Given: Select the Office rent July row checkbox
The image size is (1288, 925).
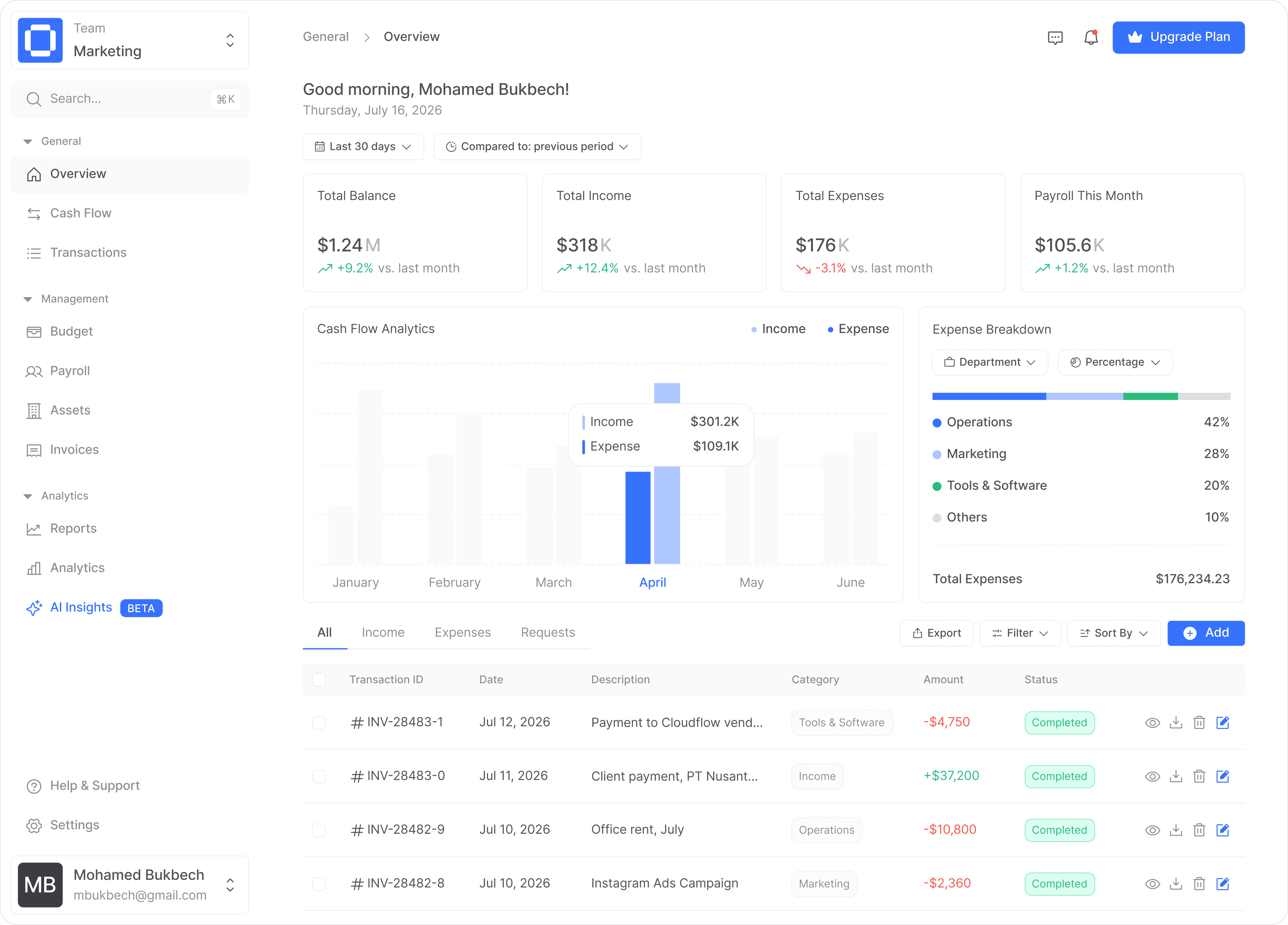Looking at the screenshot, I should (x=319, y=830).
